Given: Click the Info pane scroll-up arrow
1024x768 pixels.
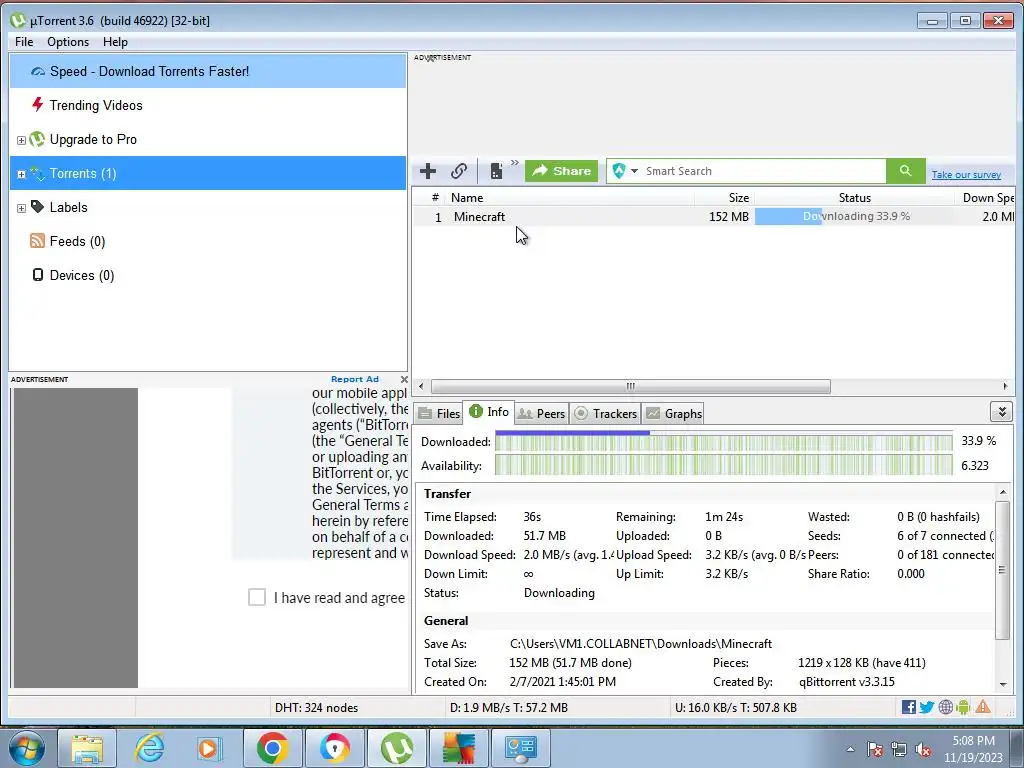Looking at the screenshot, I should pos(1003,492).
